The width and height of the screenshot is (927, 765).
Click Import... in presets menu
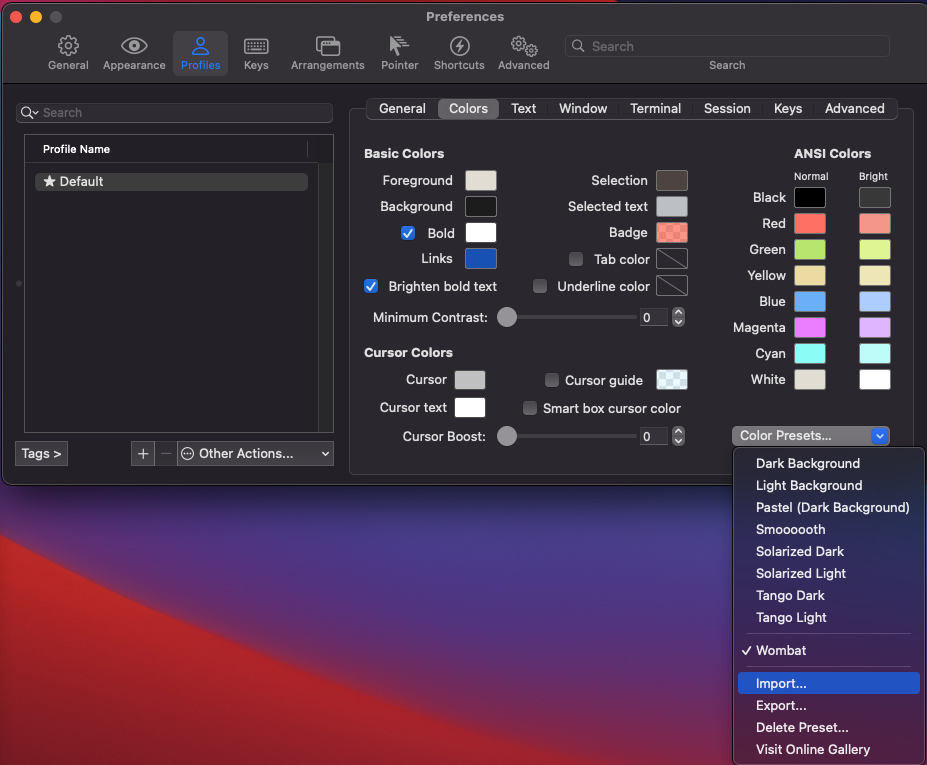pos(828,683)
